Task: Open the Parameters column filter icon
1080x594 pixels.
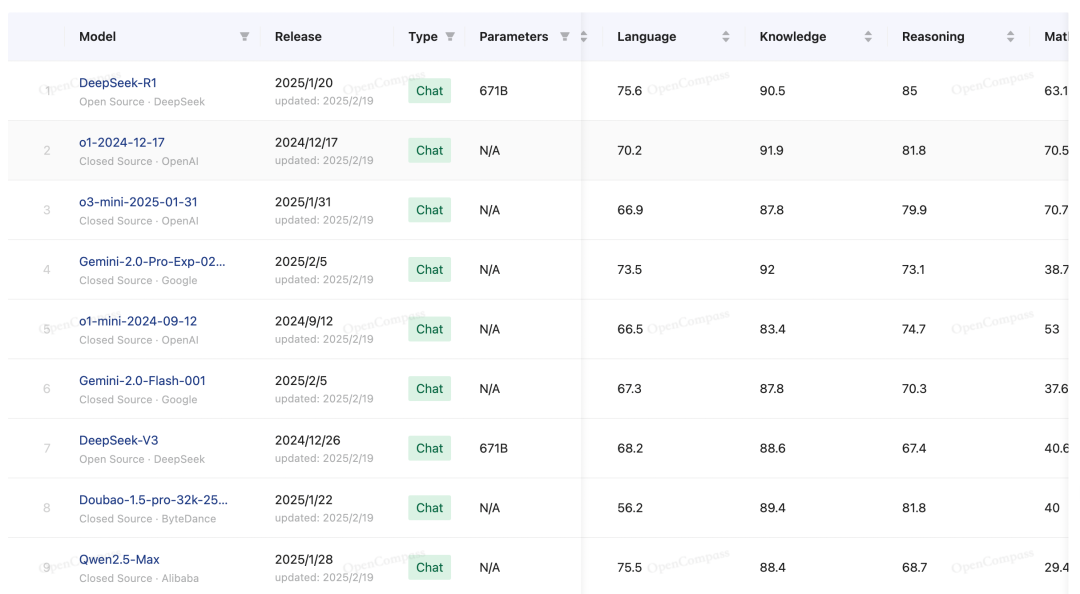Action: coord(565,37)
